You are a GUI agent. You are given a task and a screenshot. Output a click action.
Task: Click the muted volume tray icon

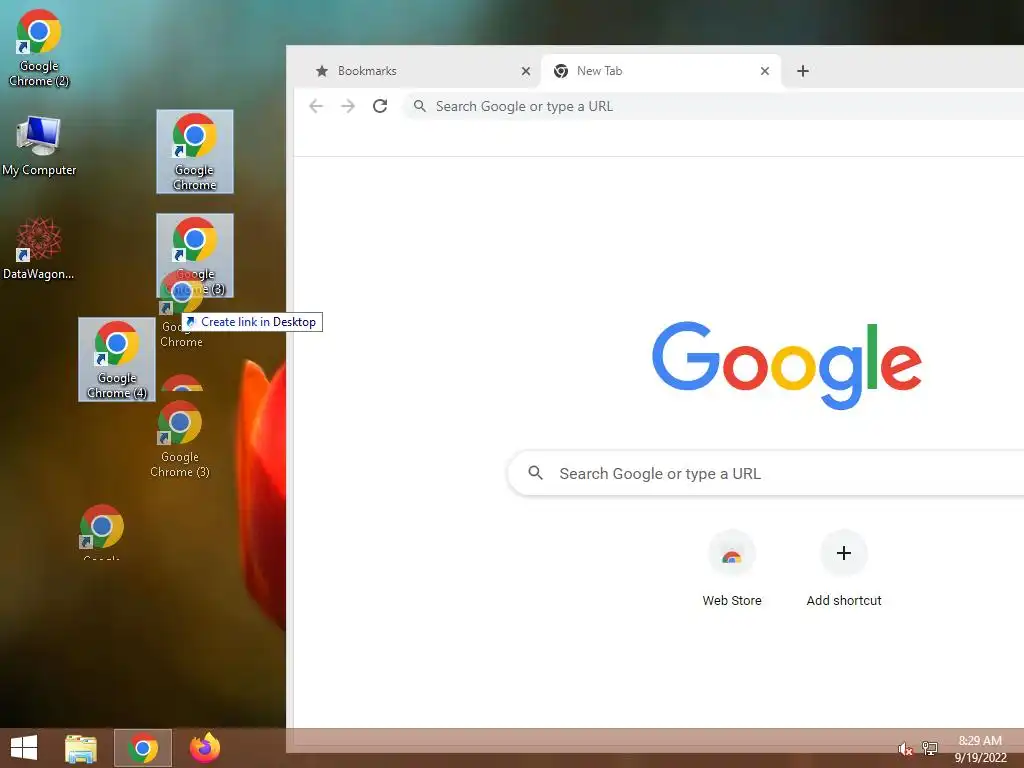pyautogui.click(x=904, y=749)
